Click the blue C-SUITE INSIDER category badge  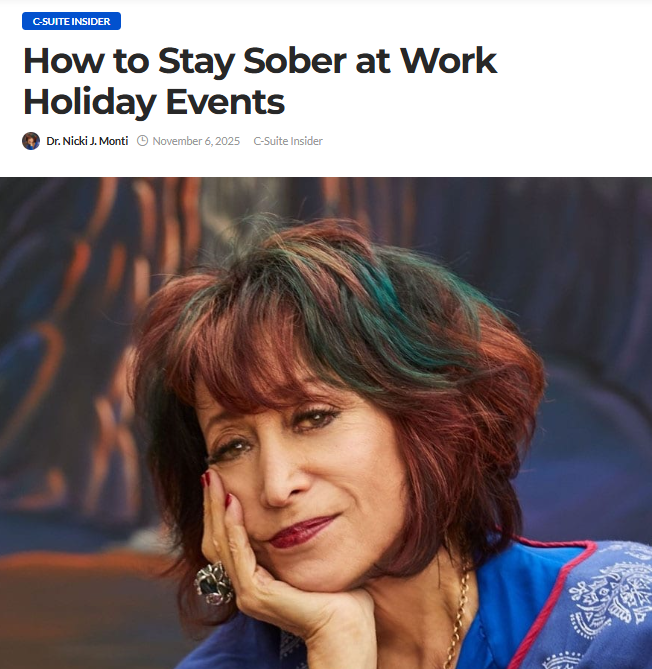71,21
